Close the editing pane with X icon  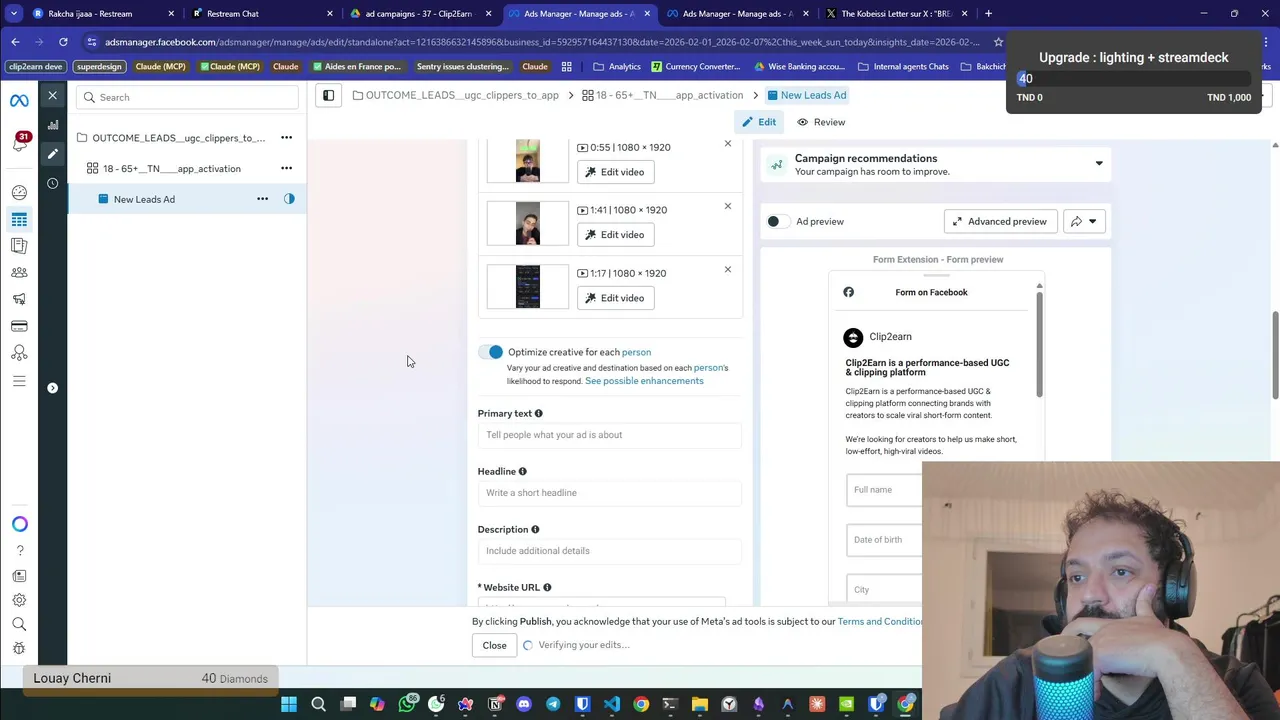[53, 96]
